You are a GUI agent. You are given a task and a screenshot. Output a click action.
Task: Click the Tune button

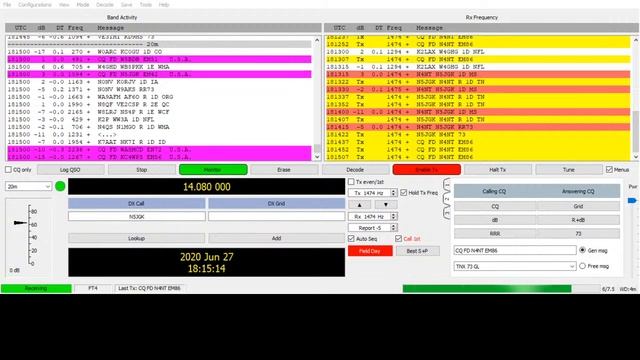point(569,169)
